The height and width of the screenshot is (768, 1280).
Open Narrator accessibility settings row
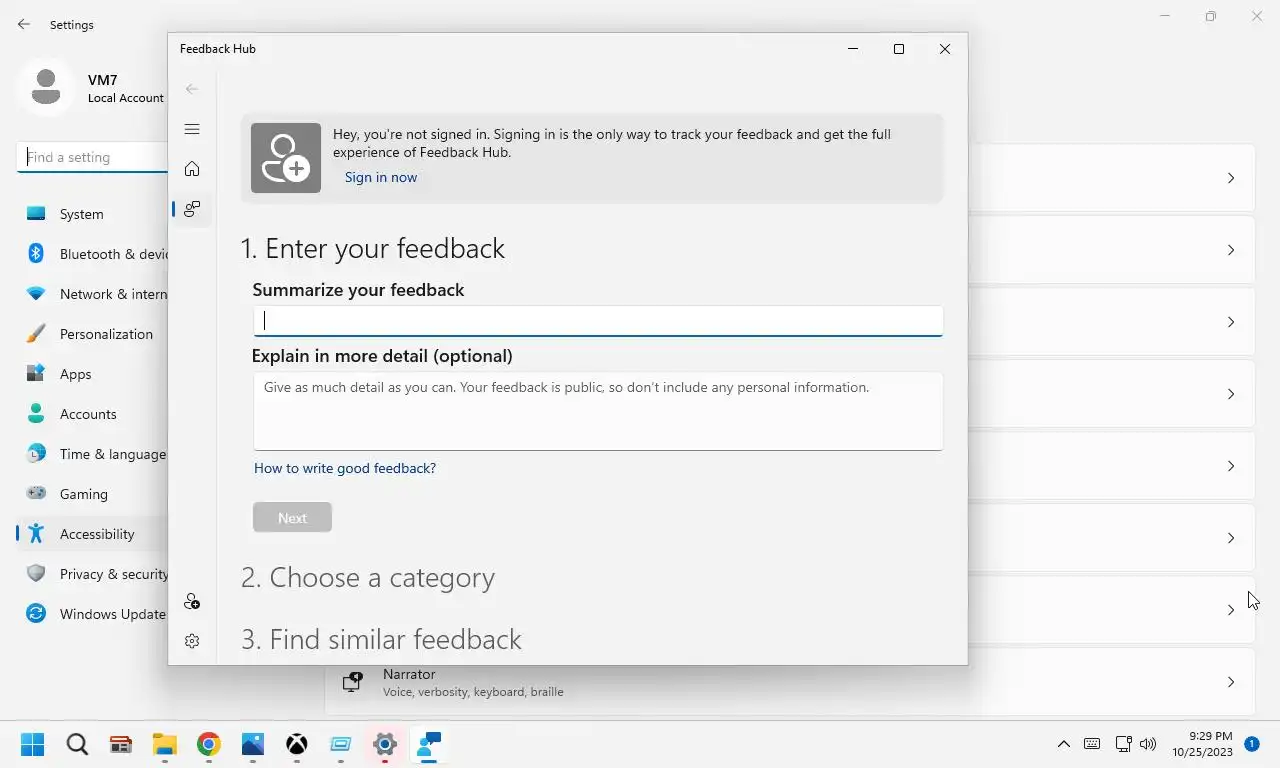[x=790, y=682]
